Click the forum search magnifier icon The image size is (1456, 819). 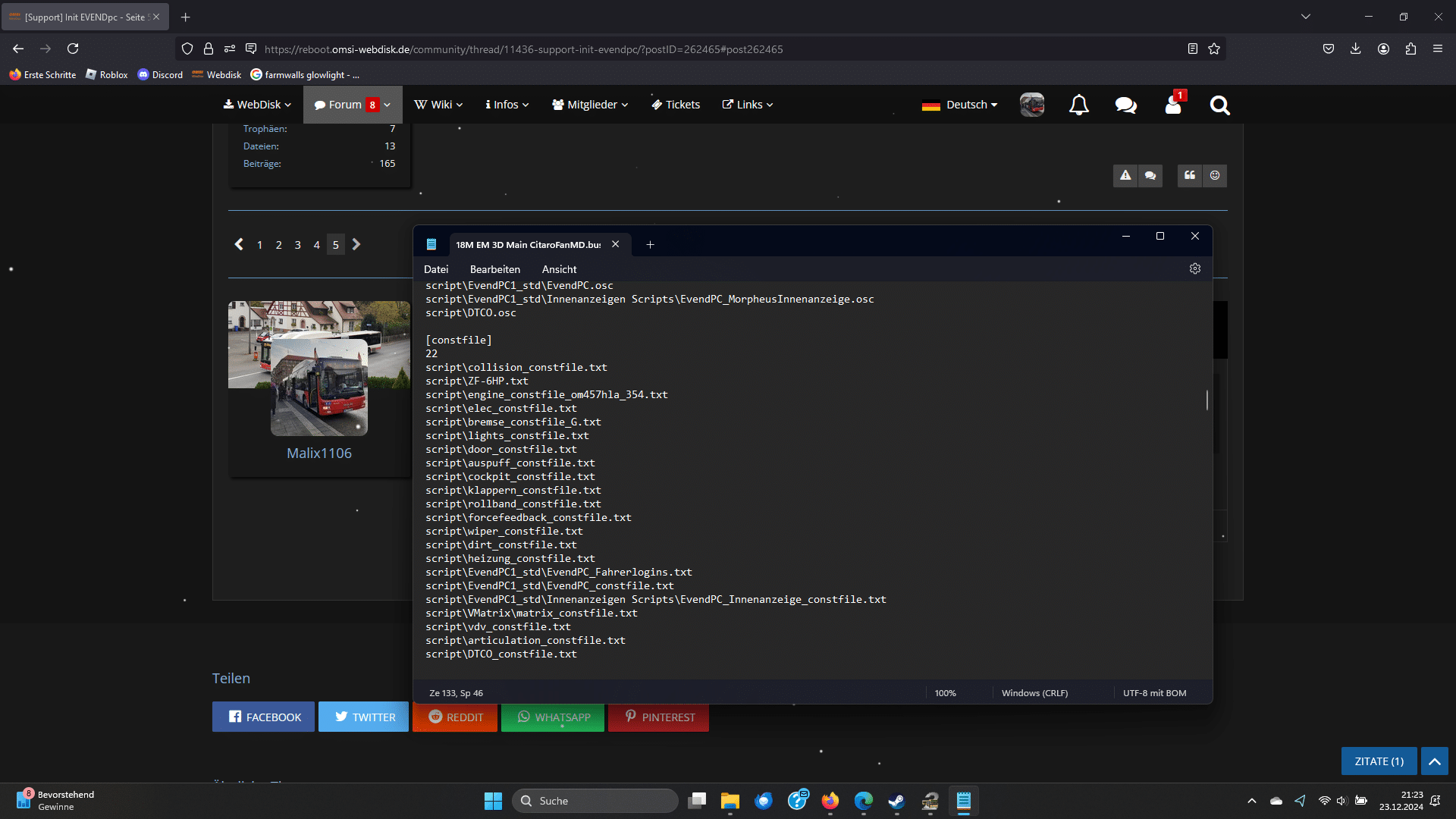[1219, 105]
